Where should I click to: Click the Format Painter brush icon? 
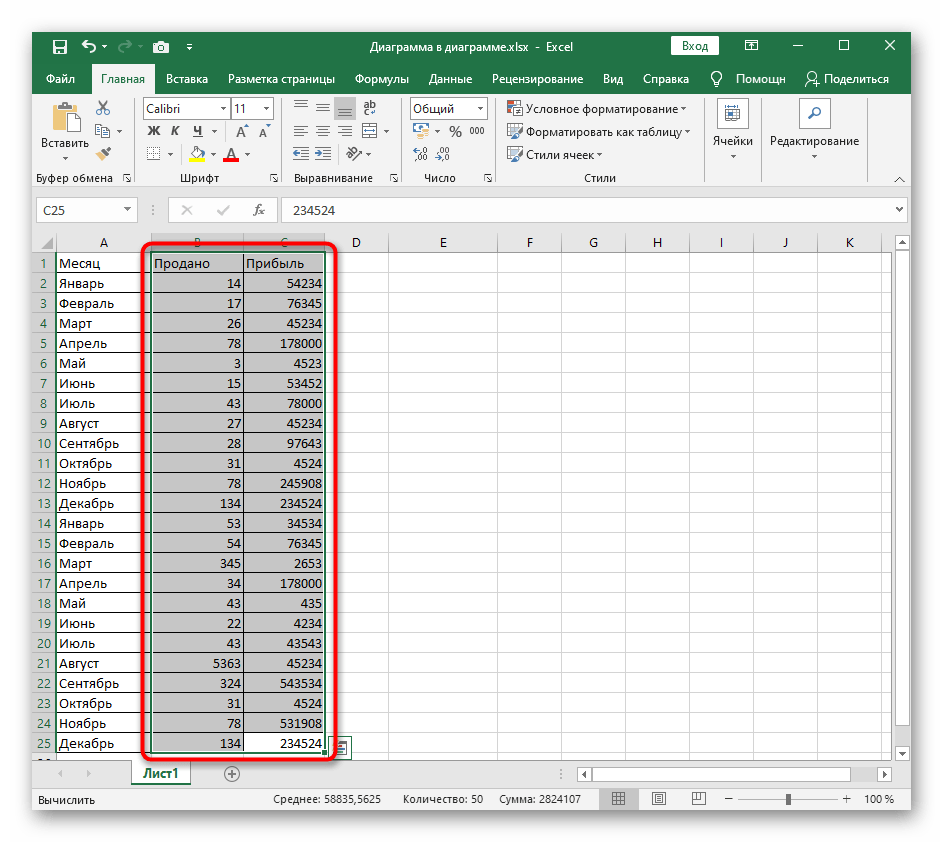click(103, 154)
